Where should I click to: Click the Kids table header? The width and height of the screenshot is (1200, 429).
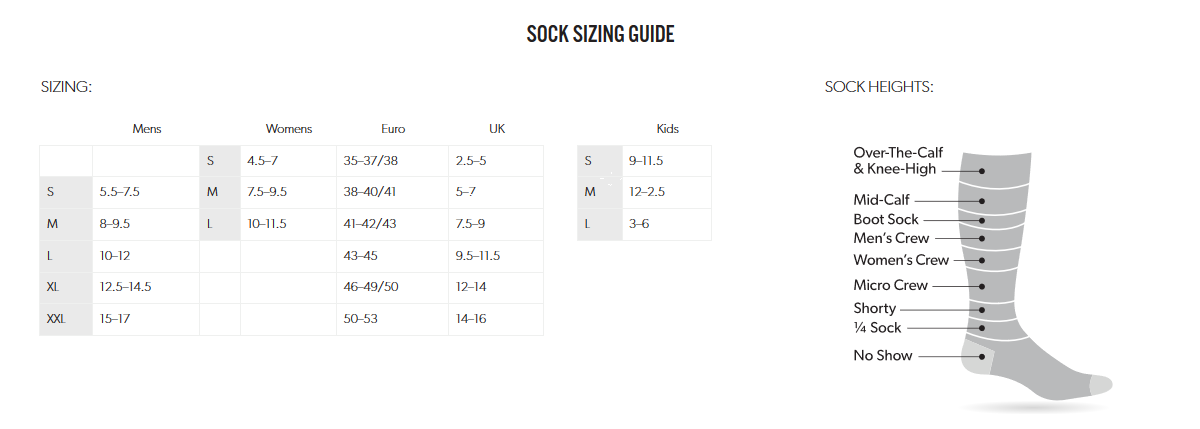click(x=668, y=129)
